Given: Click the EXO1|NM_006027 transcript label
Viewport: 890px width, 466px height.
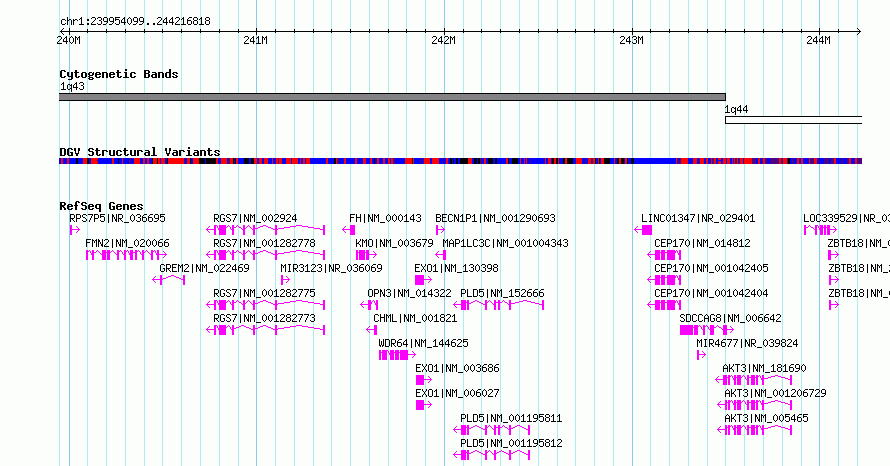Looking at the screenshot, I should (x=457, y=393).
